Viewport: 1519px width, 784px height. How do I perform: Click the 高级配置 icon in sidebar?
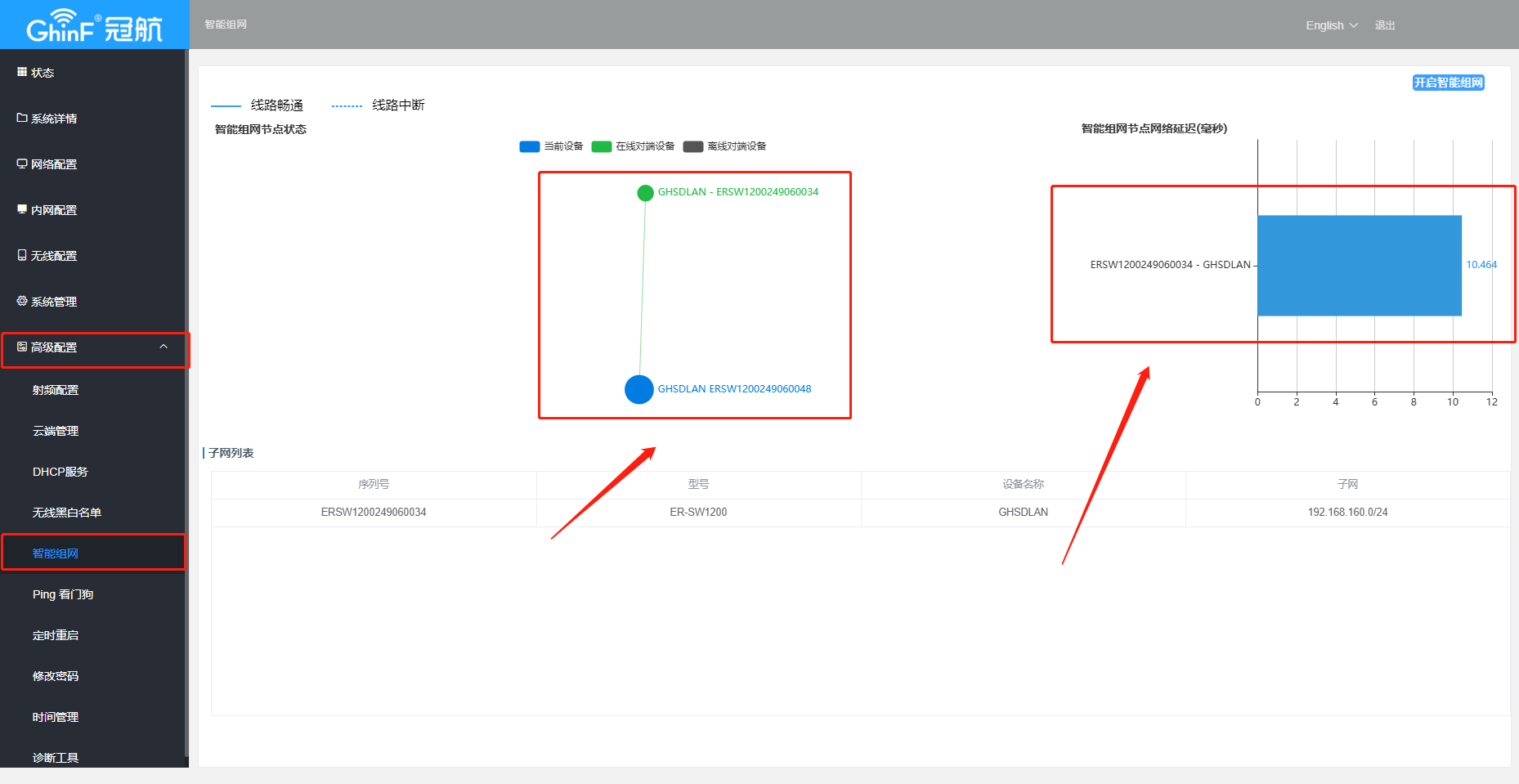[x=22, y=347]
